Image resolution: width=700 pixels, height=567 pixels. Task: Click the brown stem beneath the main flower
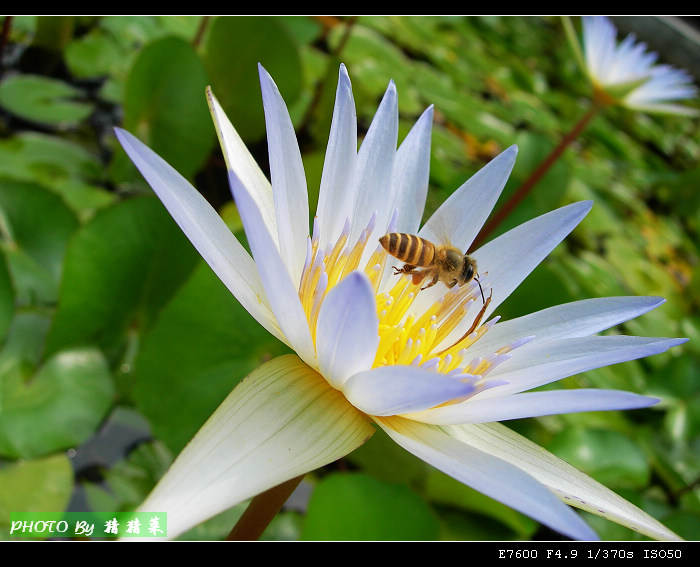pyautogui.click(x=263, y=510)
